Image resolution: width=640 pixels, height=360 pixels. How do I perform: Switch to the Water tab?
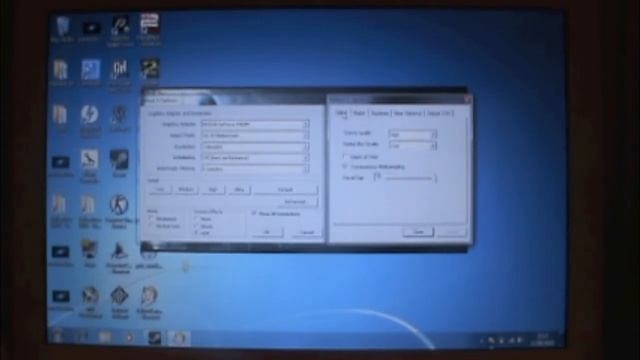(x=359, y=113)
